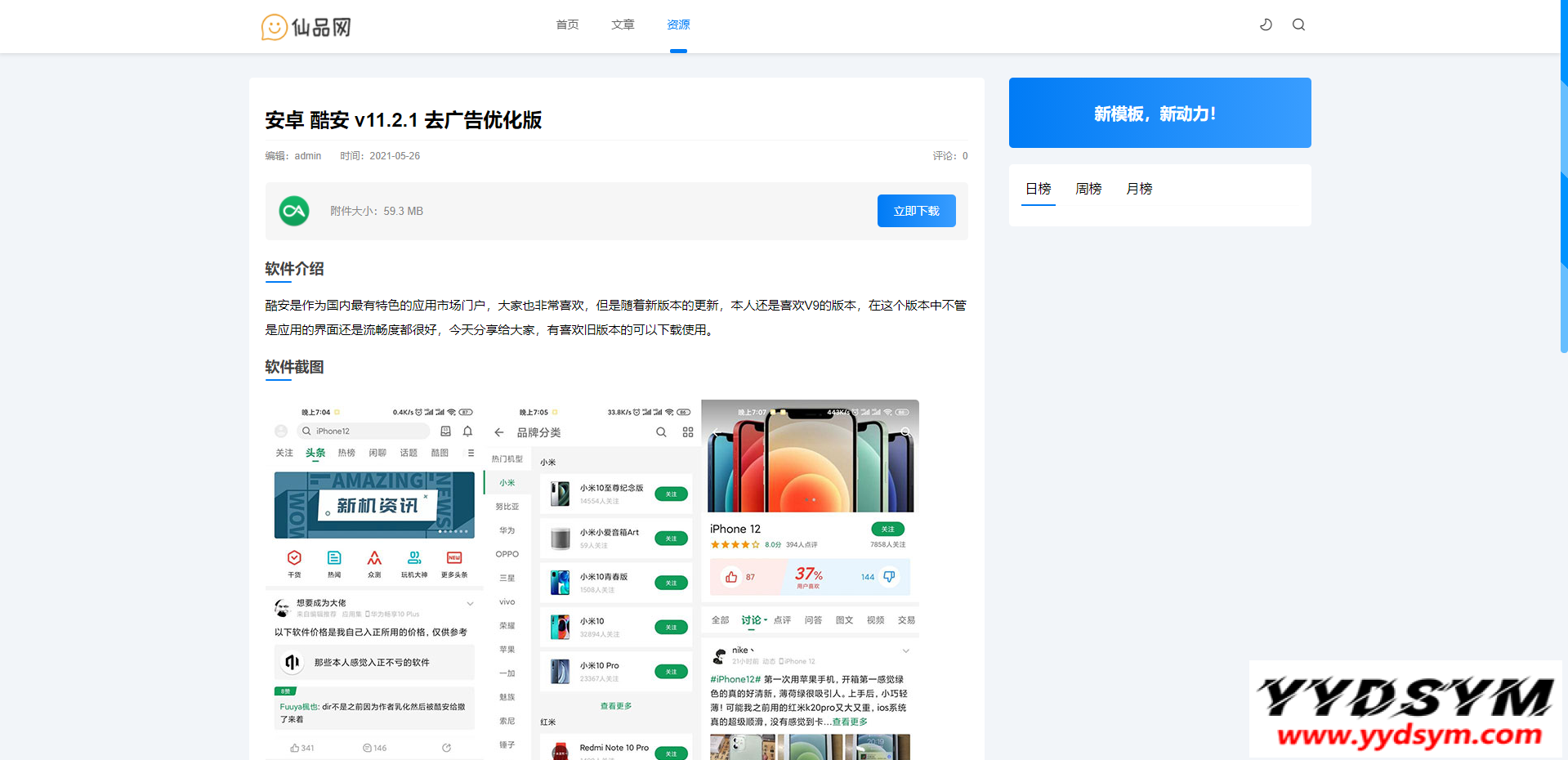Screen dimensions: 1568x760
Task: Select the 日榜 ranking tab
Action: pyautogui.click(x=1038, y=188)
